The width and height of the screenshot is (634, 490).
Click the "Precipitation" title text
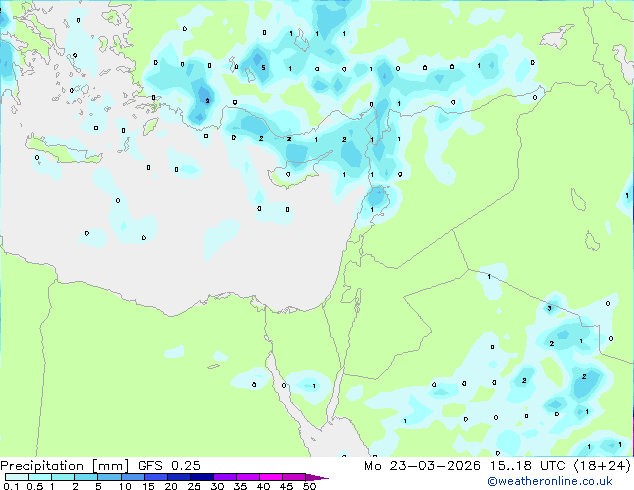(42, 466)
